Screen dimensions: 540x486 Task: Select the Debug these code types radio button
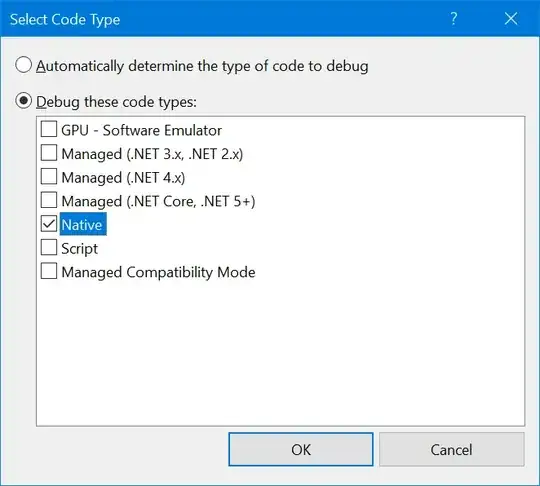pyautogui.click(x=23, y=101)
